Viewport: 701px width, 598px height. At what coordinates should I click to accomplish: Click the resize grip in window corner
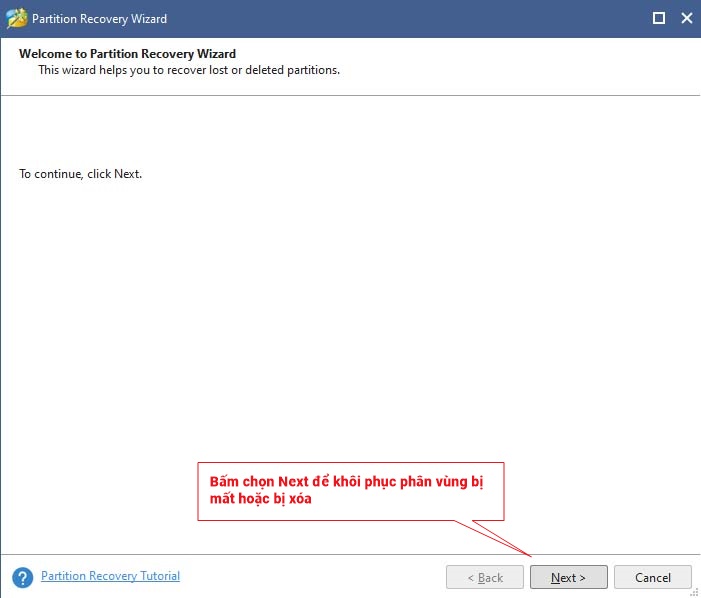pyautogui.click(x=695, y=593)
